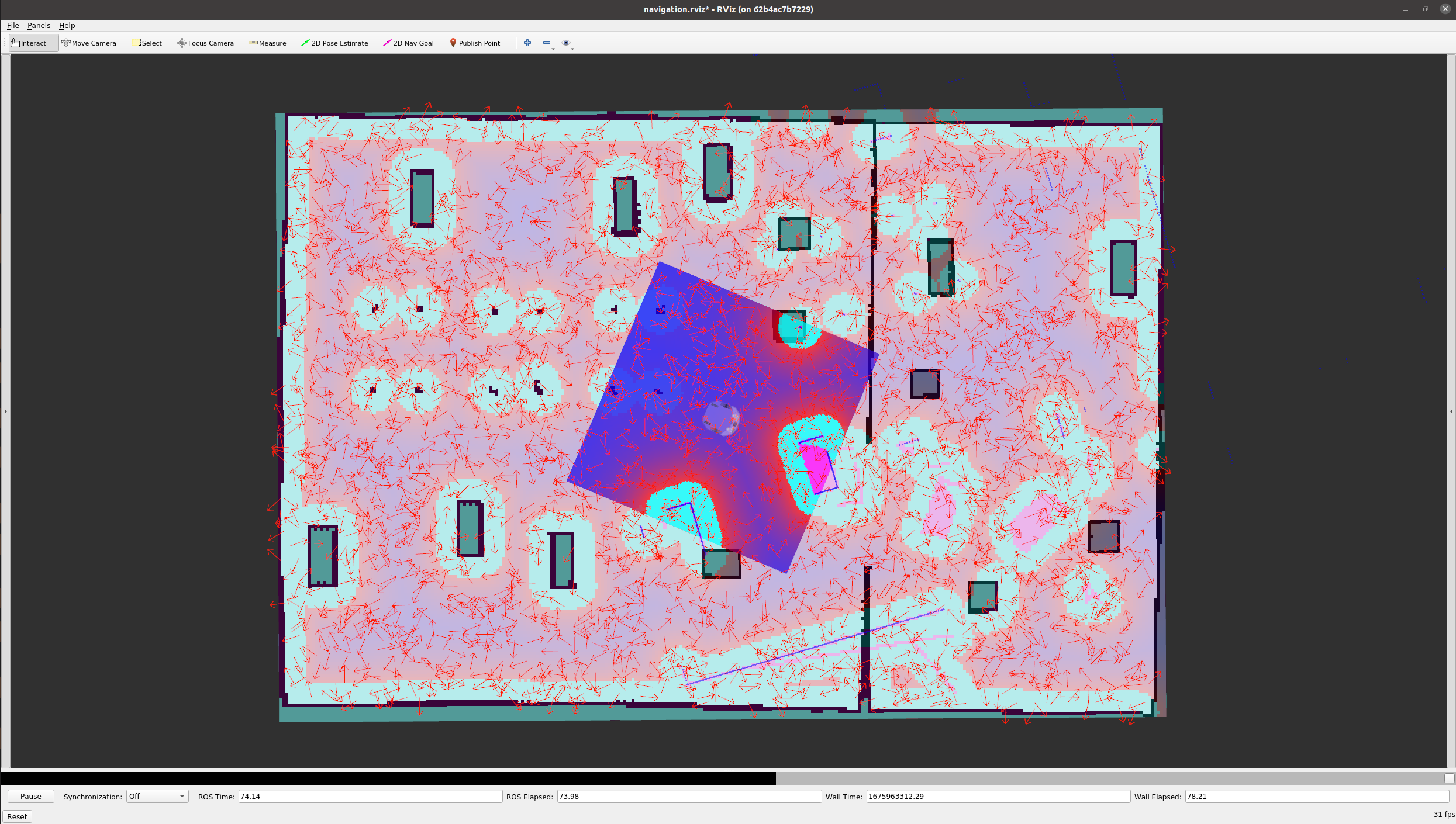Select the Interact tool
The height and width of the screenshot is (824, 1456).
pyautogui.click(x=33, y=43)
